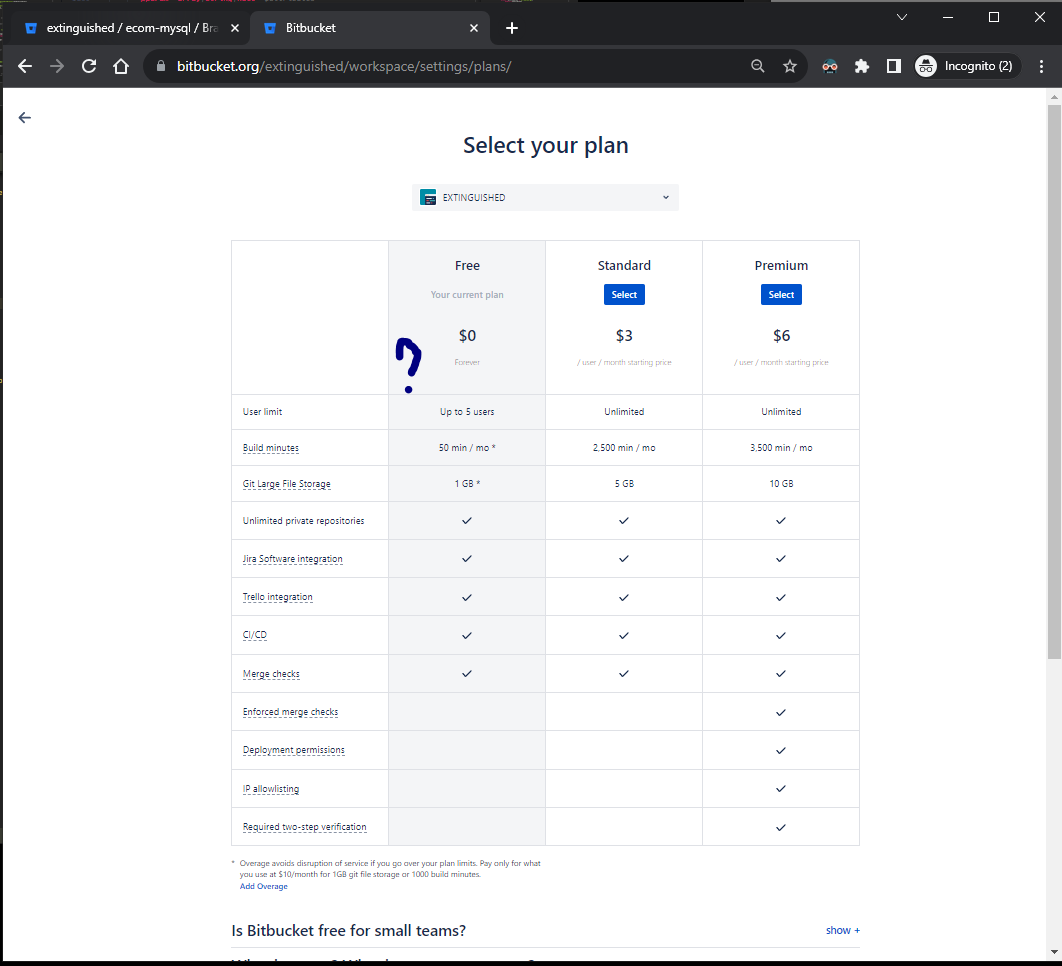Screen dimensions: 1062x966
Task: Click the CI/CD feature label
Action: pyautogui.click(x=255, y=635)
